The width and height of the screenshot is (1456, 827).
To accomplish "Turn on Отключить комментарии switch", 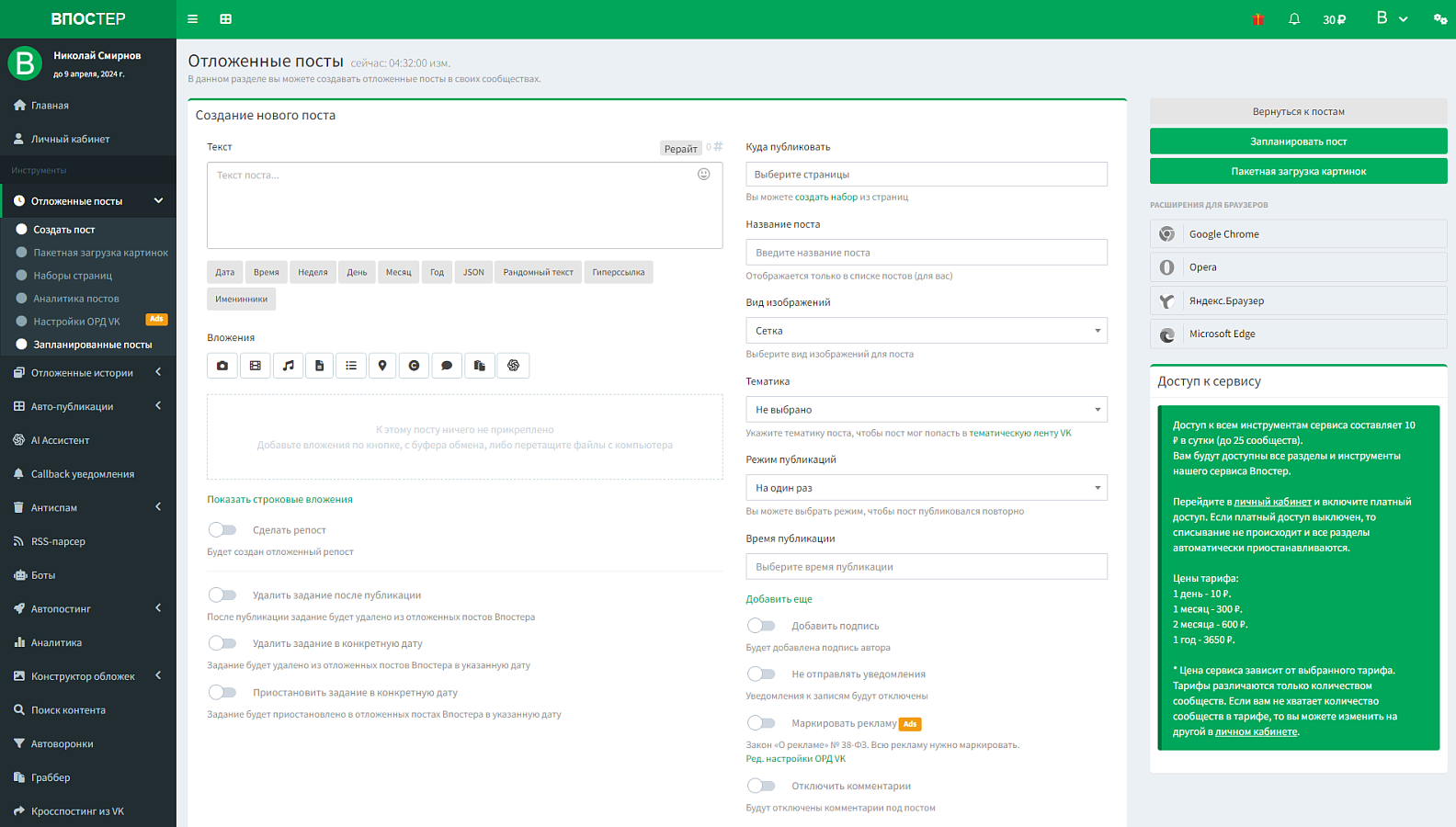I will (x=761, y=786).
